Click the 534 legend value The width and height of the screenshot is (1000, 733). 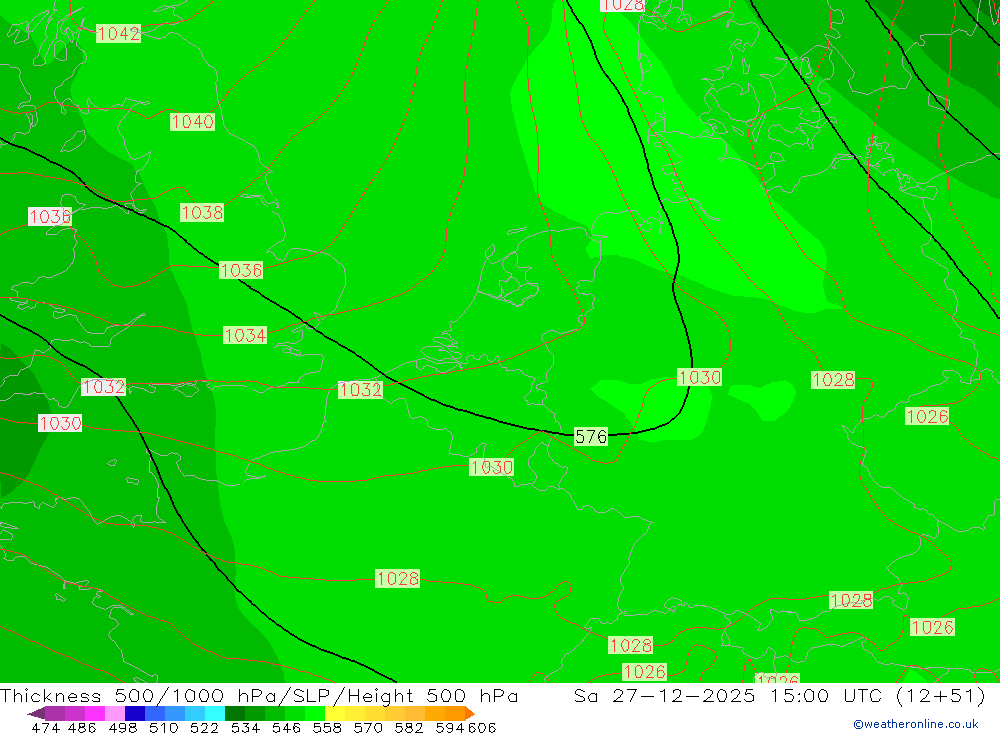[x=246, y=727]
